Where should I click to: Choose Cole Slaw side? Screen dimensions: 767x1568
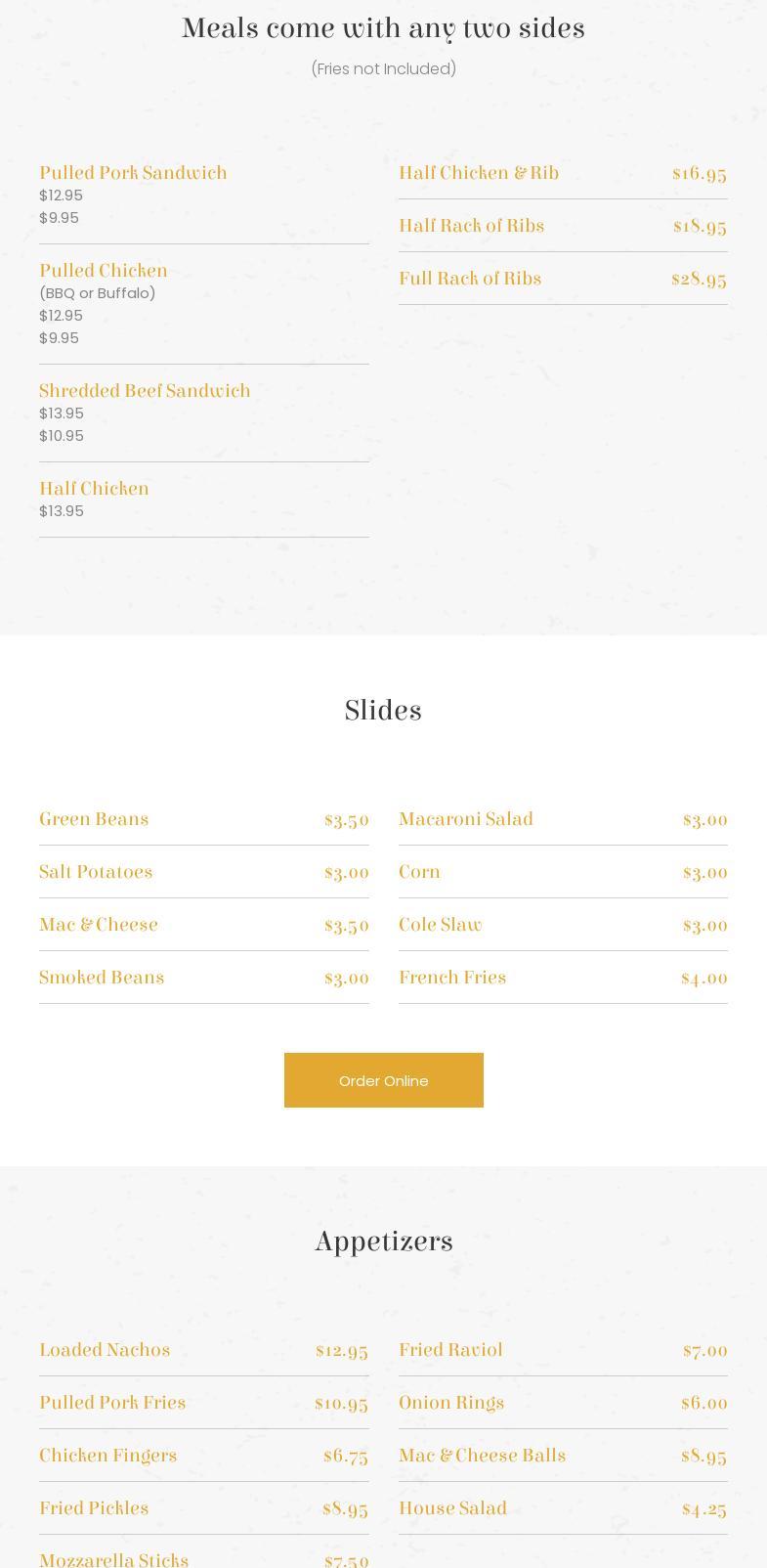[440, 925]
